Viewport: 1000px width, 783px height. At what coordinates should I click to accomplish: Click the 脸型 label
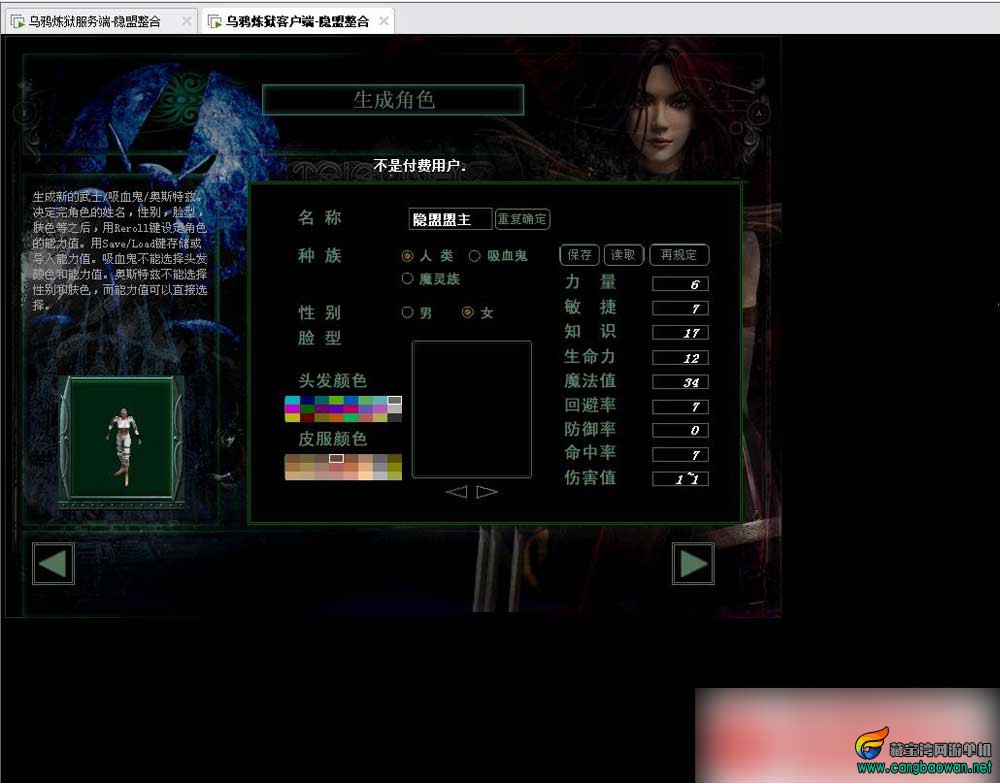[x=320, y=337]
